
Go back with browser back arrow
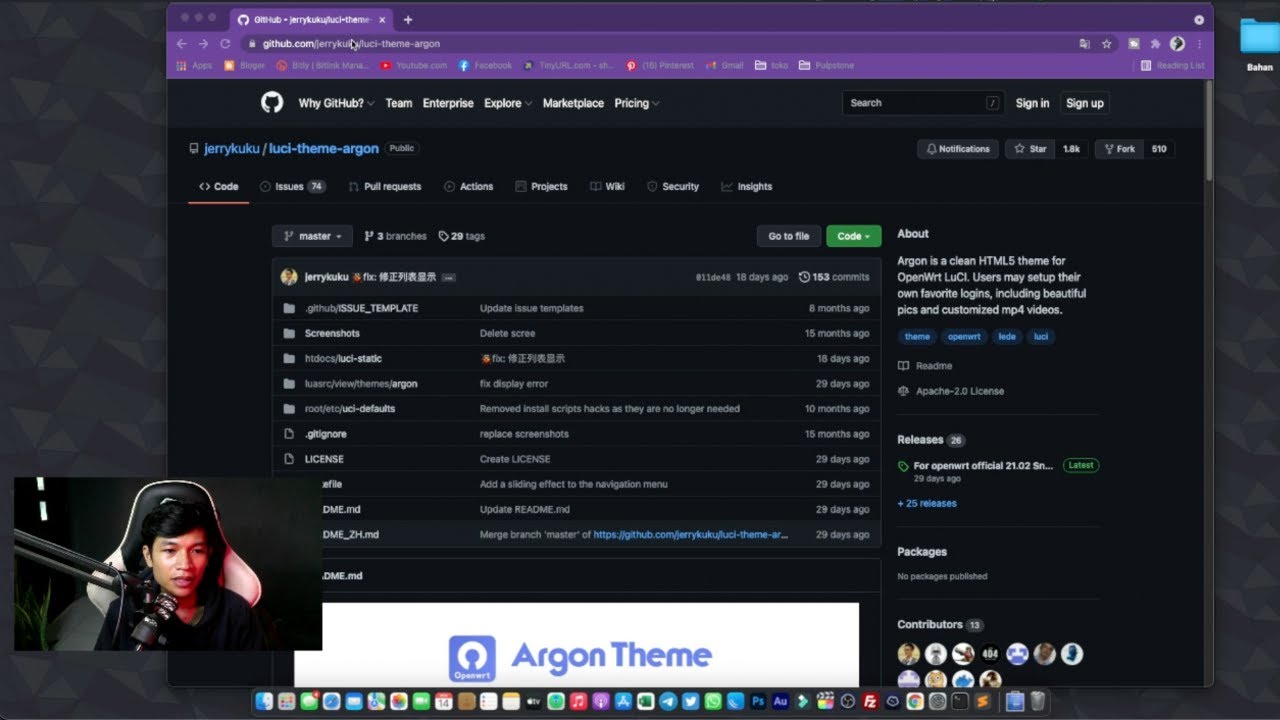point(181,44)
